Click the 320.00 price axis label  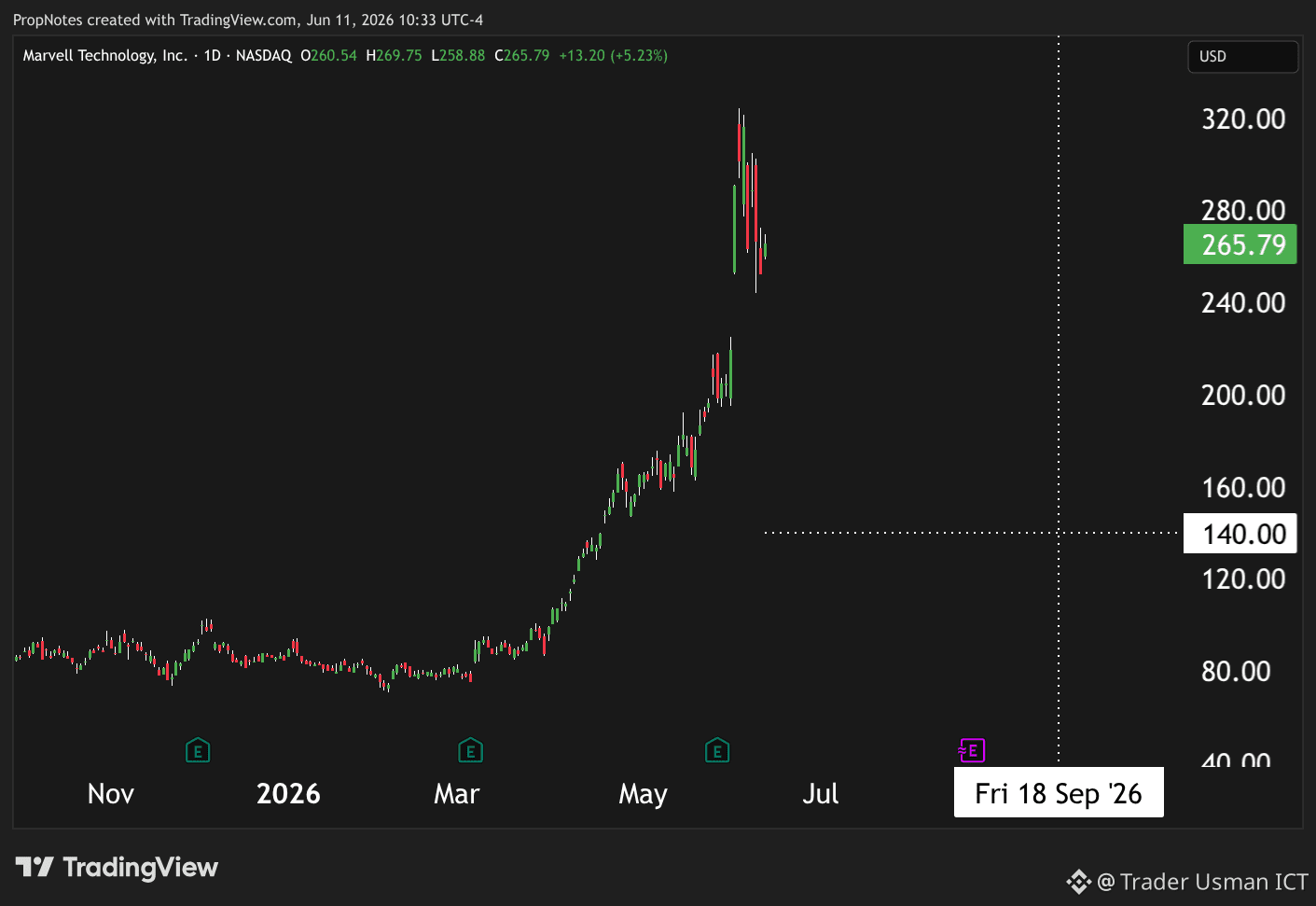pyautogui.click(x=1243, y=119)
